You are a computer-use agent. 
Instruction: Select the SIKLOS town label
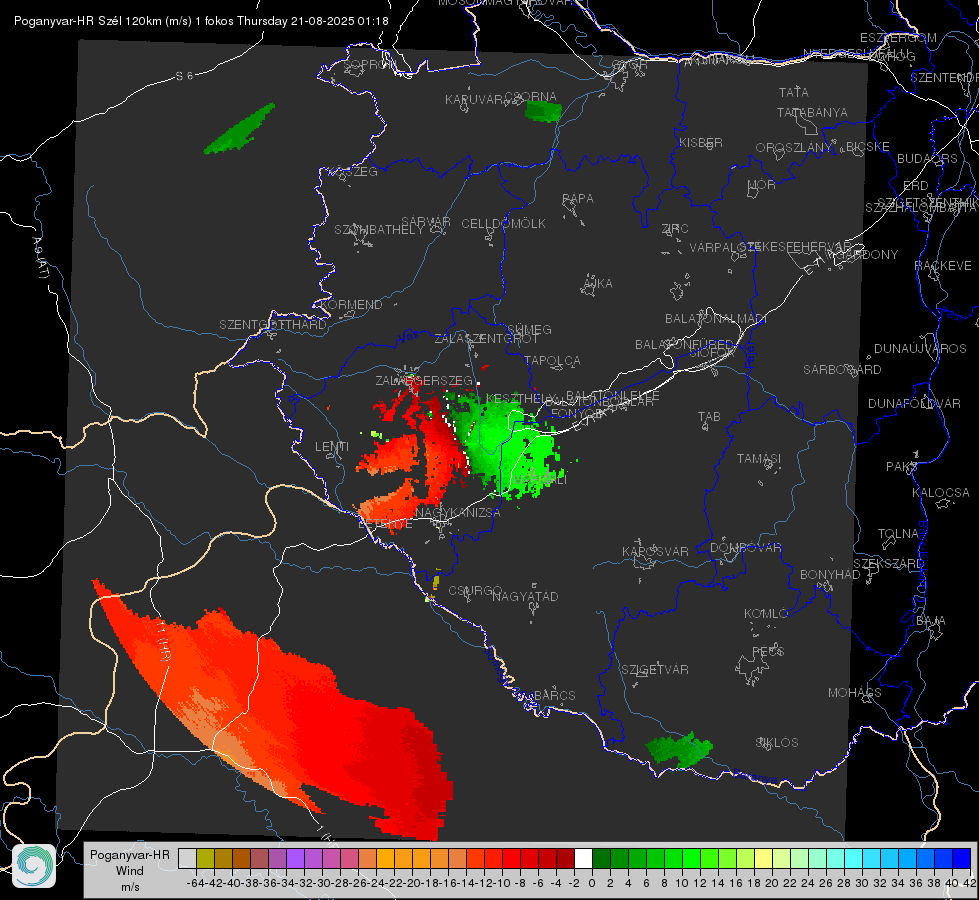click(777, 743)
